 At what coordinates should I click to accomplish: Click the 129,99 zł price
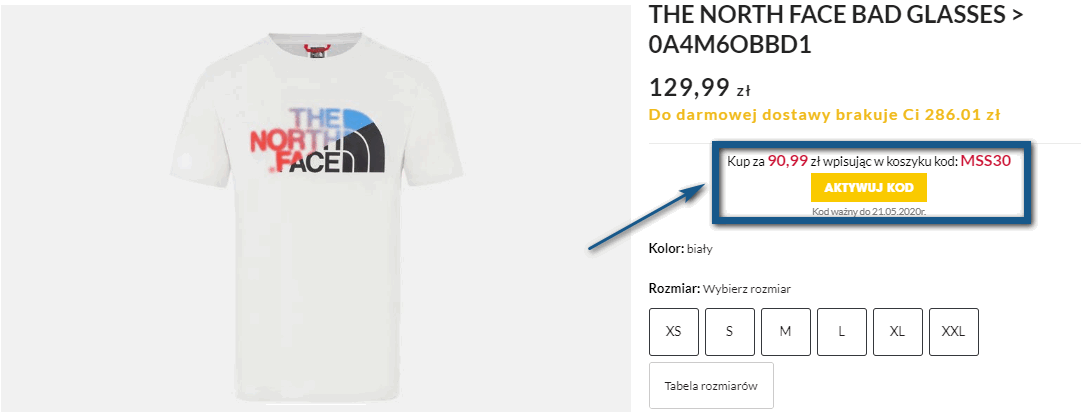pyautogui.click(x=697, y=87)
